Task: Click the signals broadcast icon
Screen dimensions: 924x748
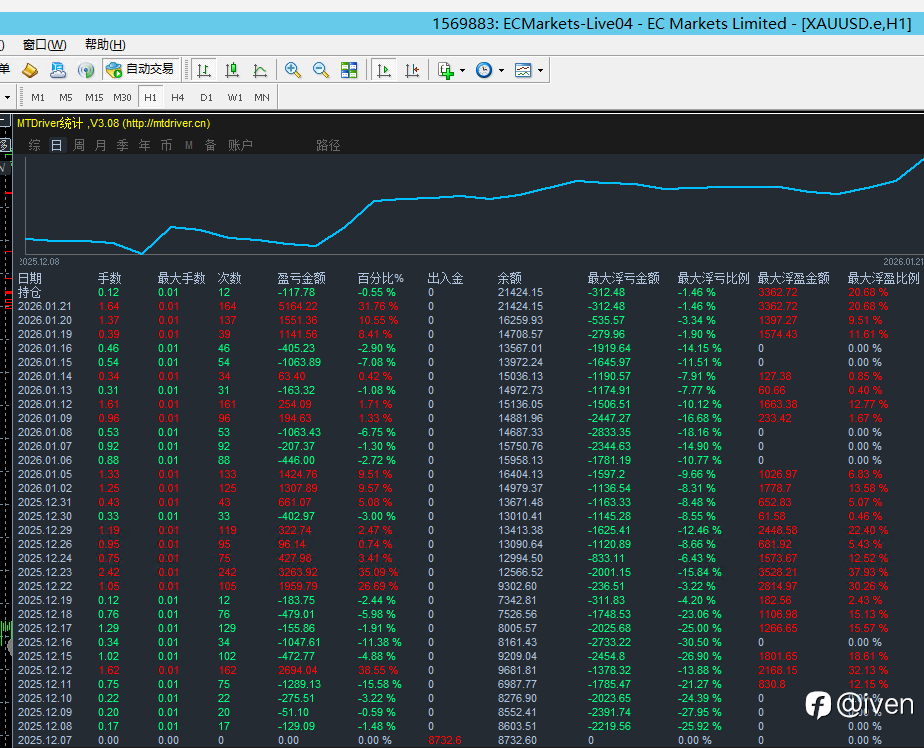Action: pos(86,70)
